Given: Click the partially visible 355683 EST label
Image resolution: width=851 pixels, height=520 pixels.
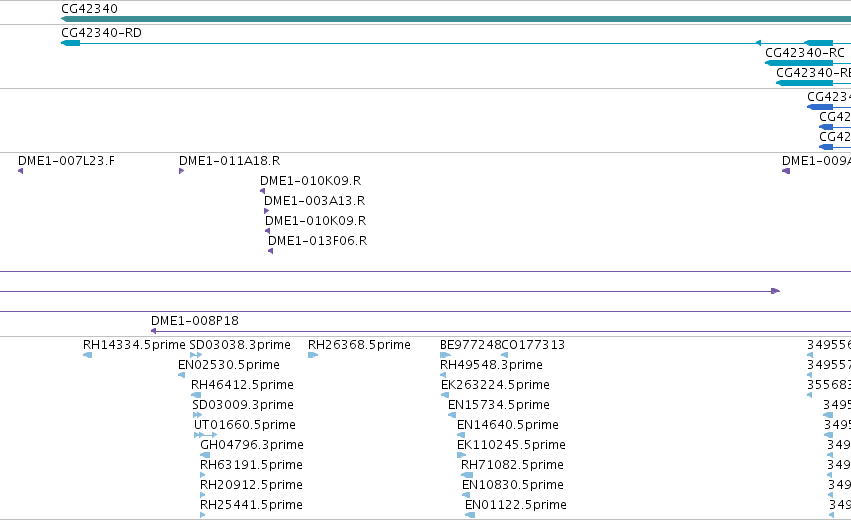Looking at the screenshot, I should click(x=829, y=385).
